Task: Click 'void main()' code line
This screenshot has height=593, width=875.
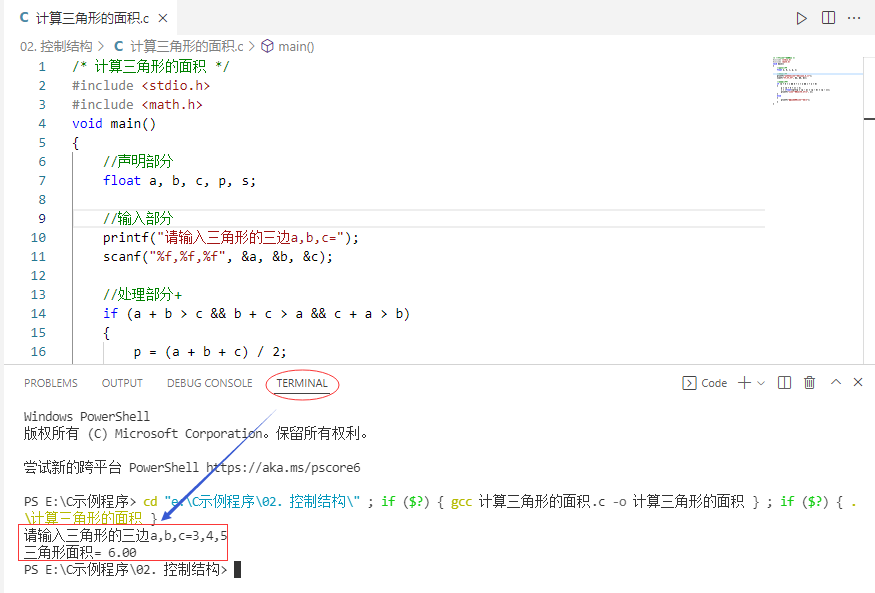Action: (x=114, y=124)
